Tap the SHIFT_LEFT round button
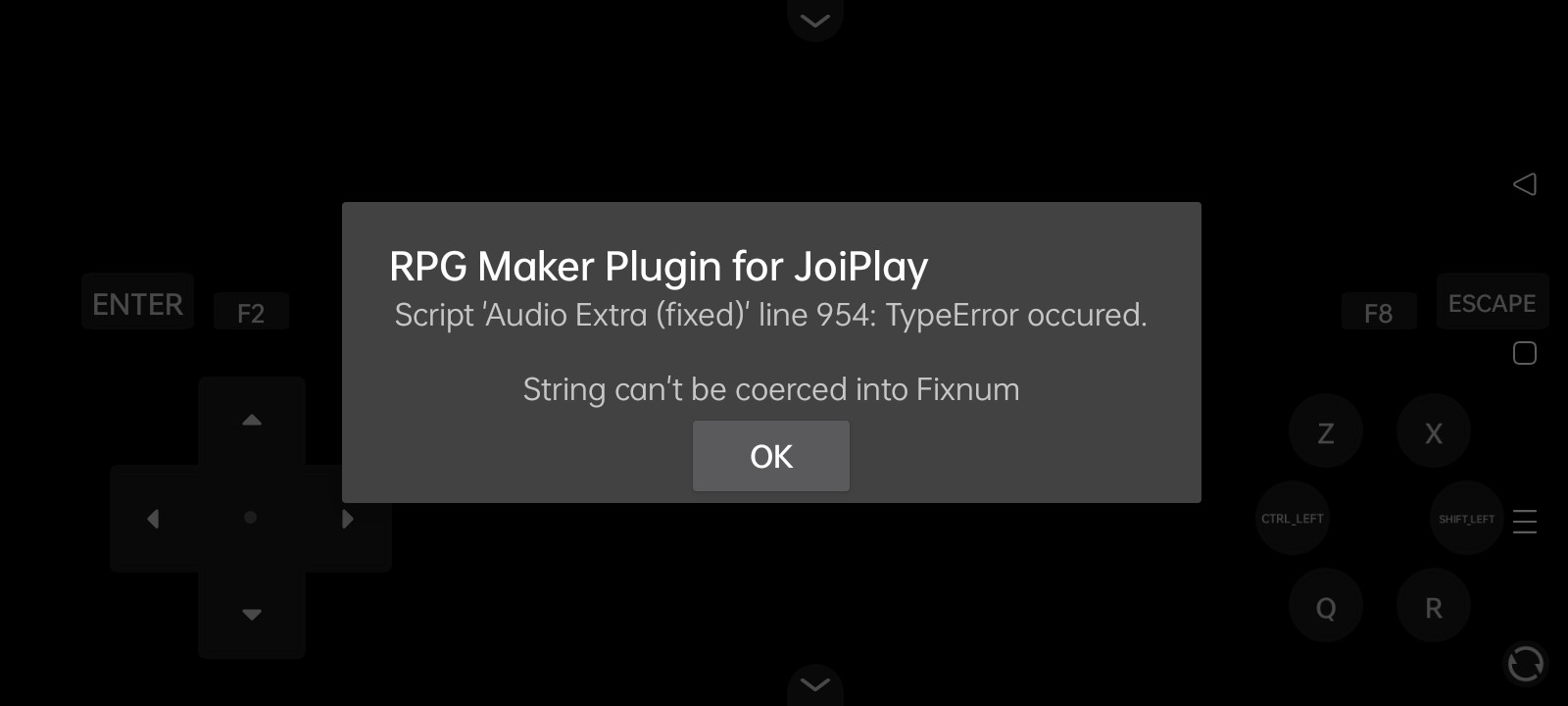 1467,518
